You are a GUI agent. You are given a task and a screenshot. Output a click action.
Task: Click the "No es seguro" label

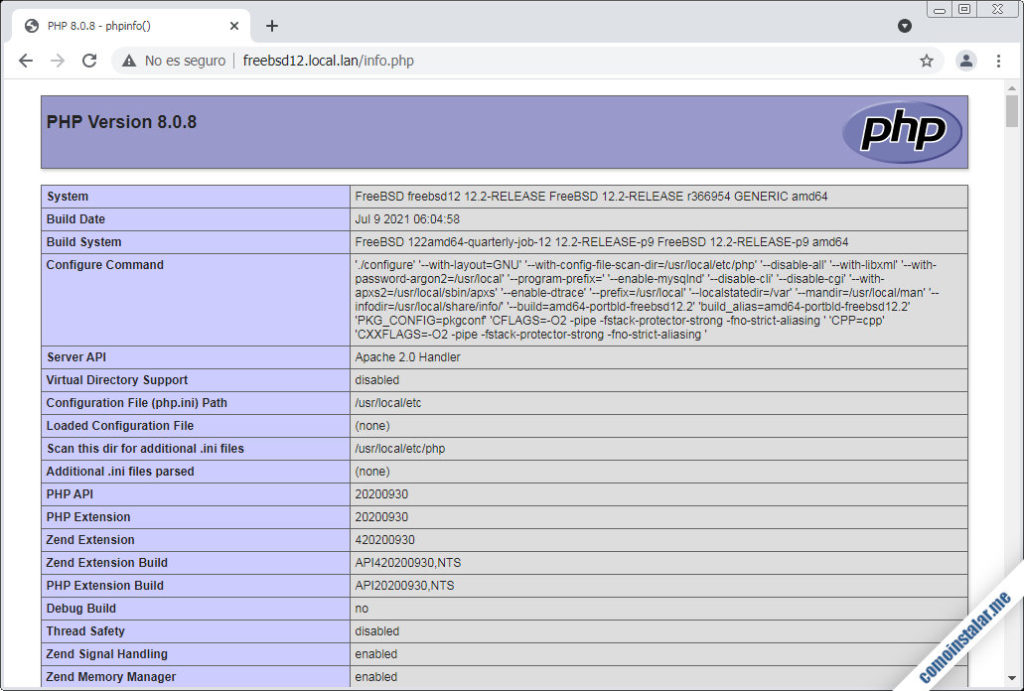click(x=186, y=60)
